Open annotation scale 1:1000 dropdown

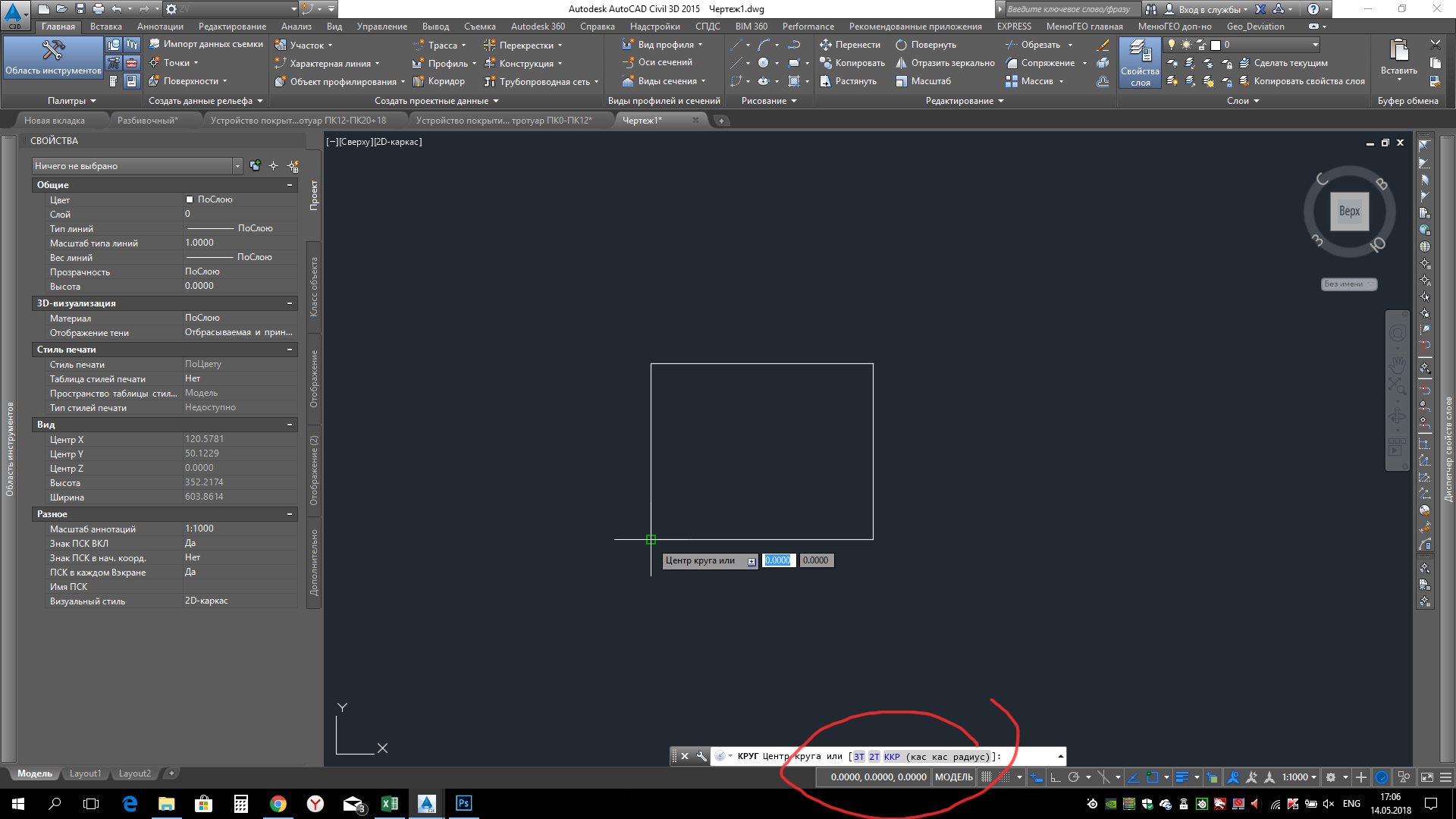(1299, 777)
